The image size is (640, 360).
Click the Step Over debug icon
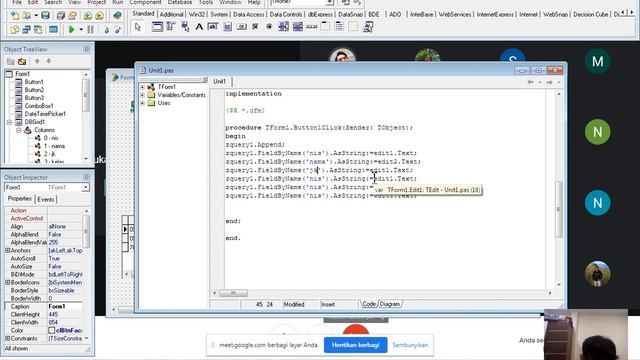click(x=118, y=29)
